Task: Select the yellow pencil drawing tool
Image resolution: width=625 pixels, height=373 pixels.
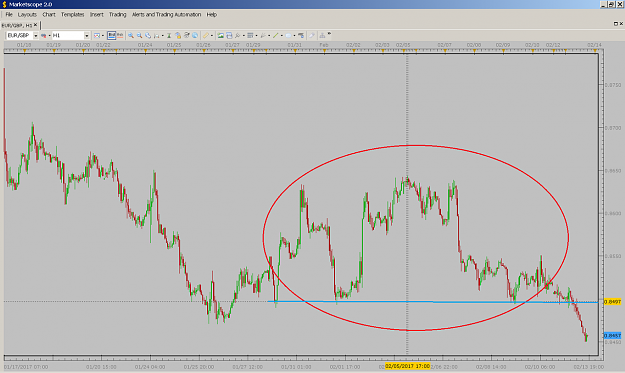Action: coord(206,35)
